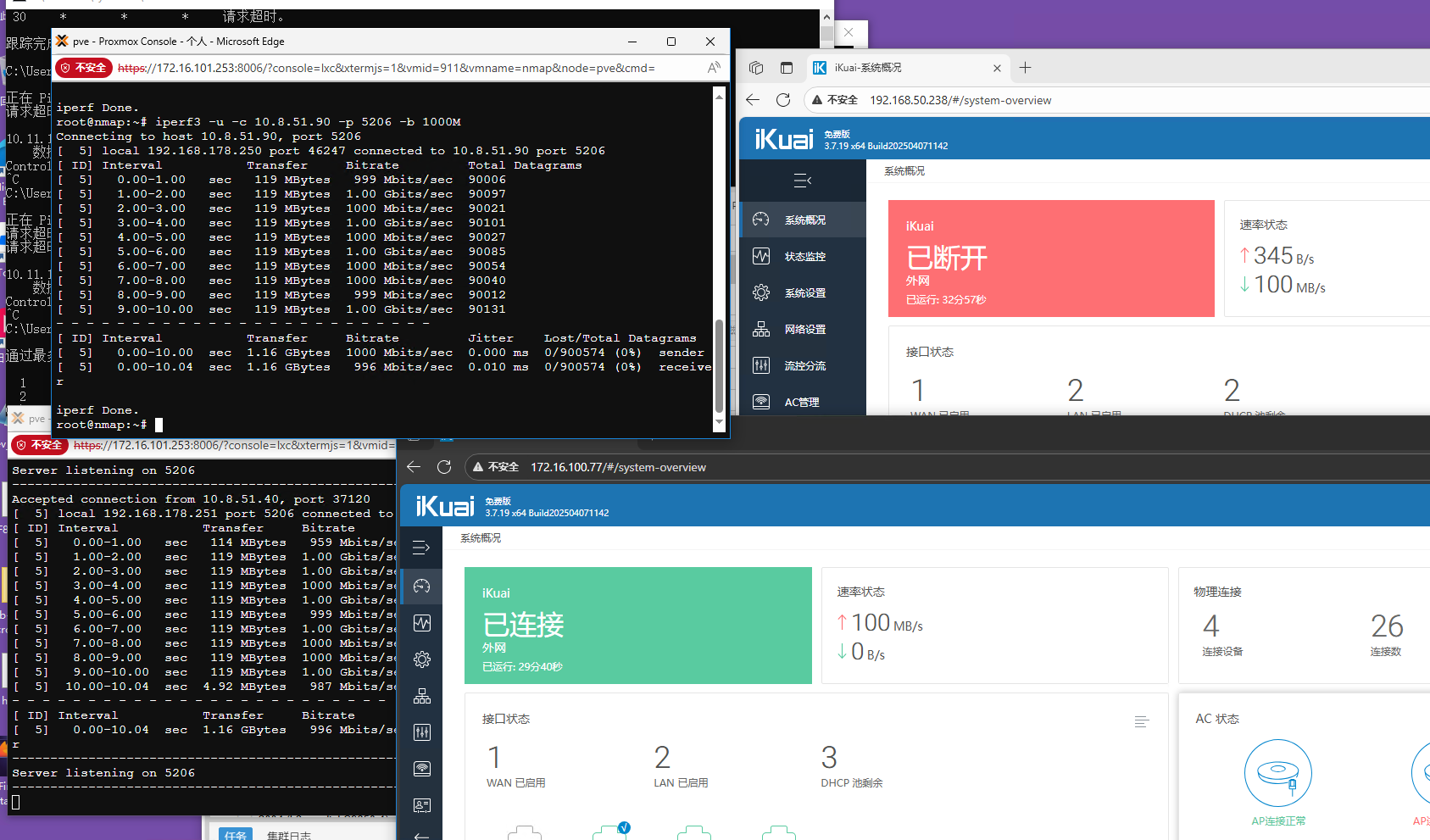1430x840 pixels.
Task: Click scrollbar down arrow in front Proxmox console
Action: point(720,421)
